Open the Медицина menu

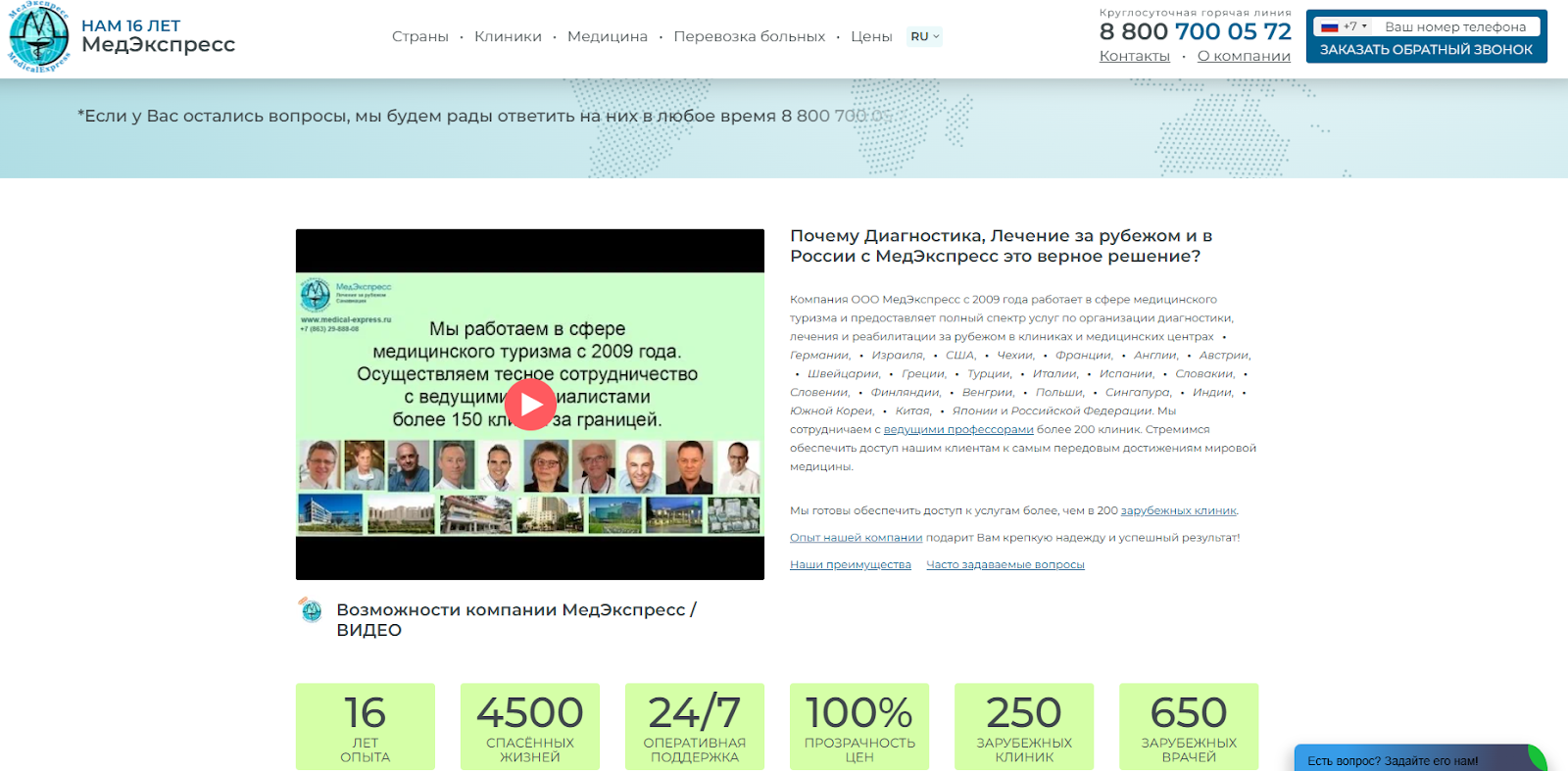pos(608,36)
